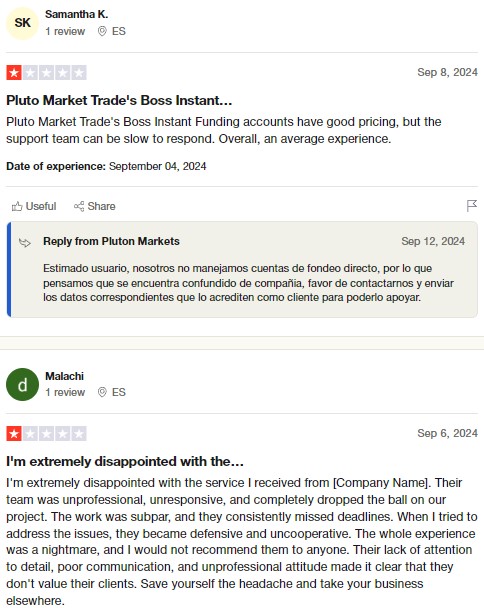Open the SK profile avatar
Screen dimensions: 484x608
coord(22,23)
